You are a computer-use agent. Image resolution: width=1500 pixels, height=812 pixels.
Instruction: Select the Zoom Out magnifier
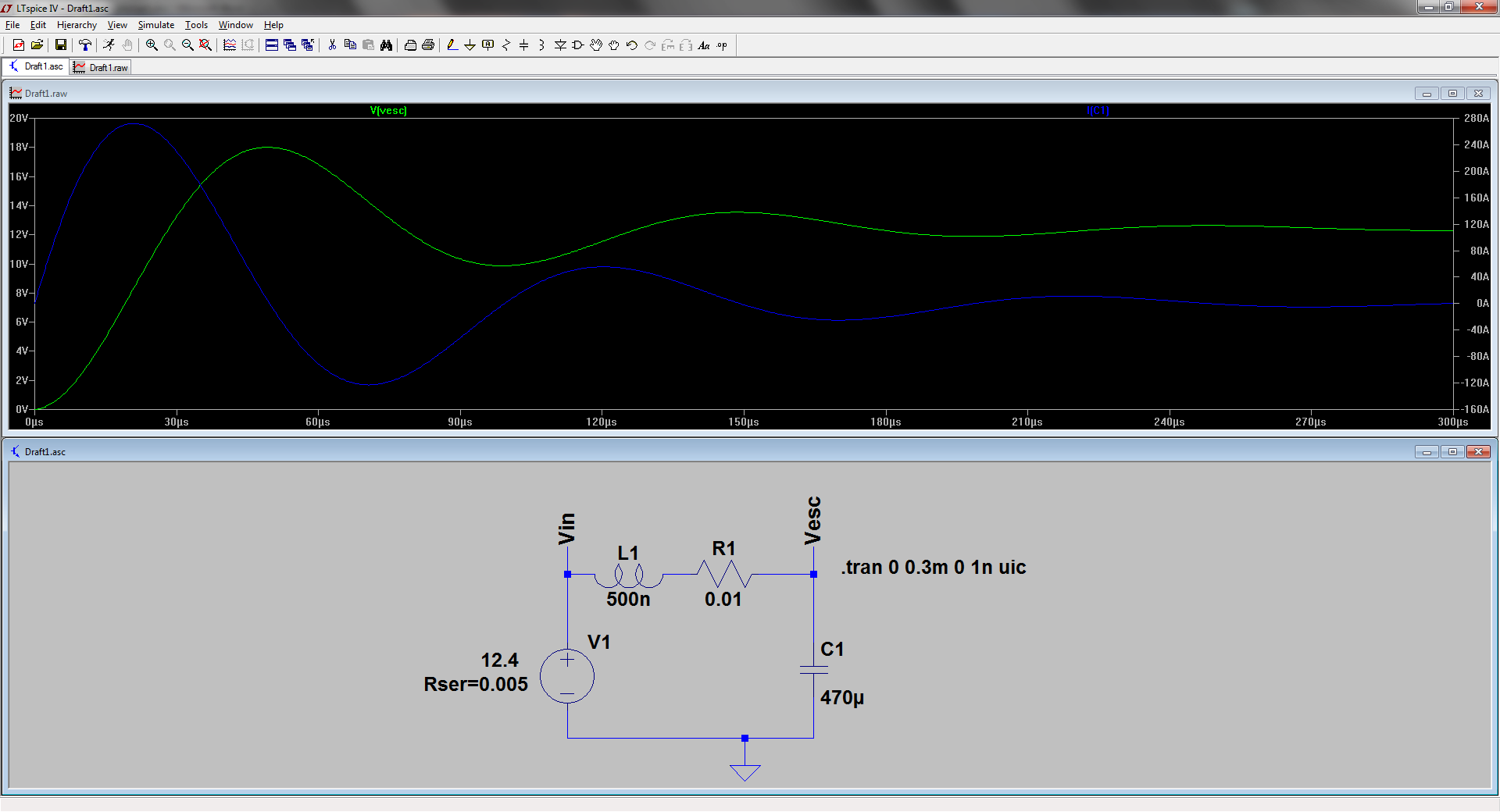tap(187, 45)
